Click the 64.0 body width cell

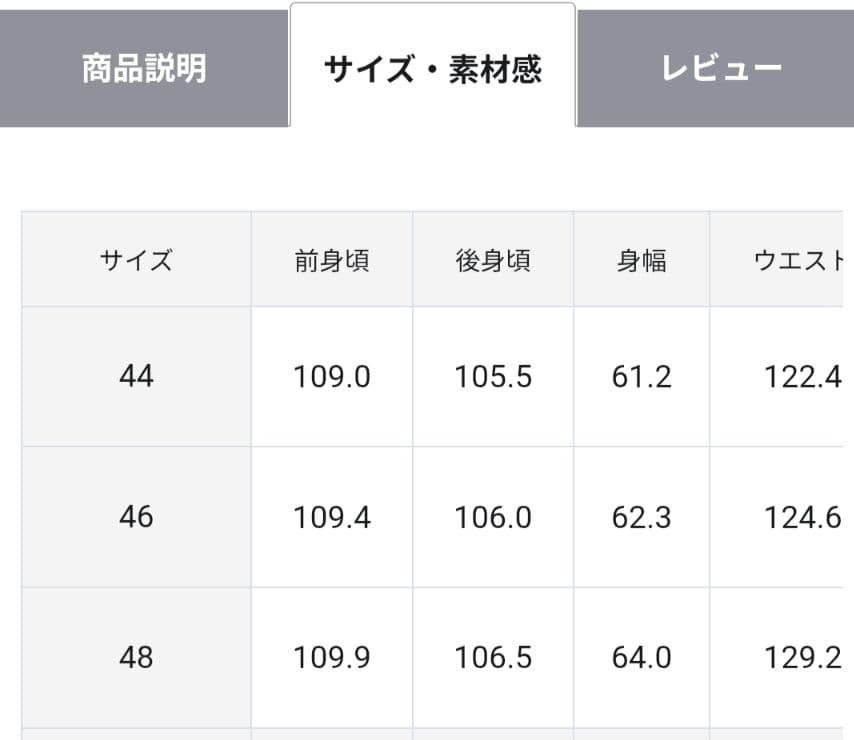coord(642,657)
